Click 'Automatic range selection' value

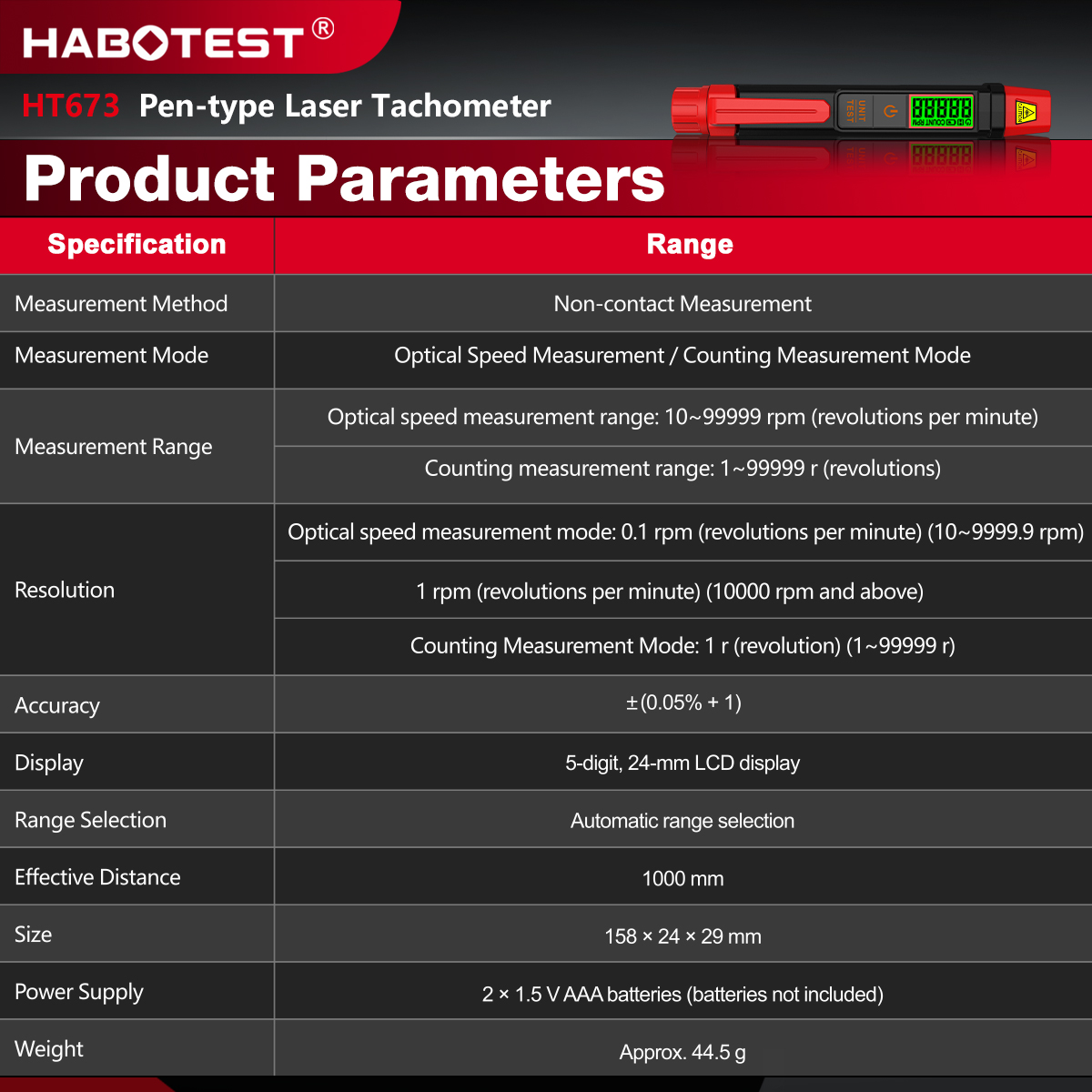(682, 821)
